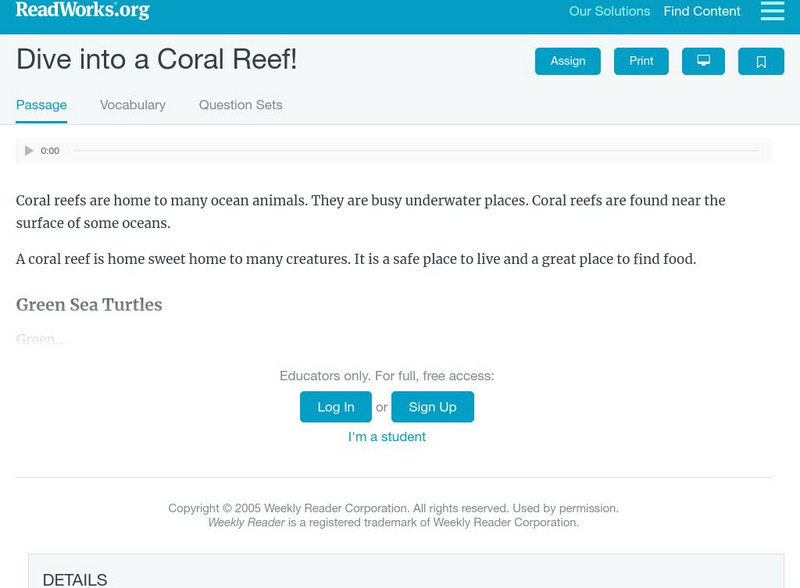Click the page title "Dive into a Coral Reef!"
This screenshot has width=800, height=588.
pos(157,60)
